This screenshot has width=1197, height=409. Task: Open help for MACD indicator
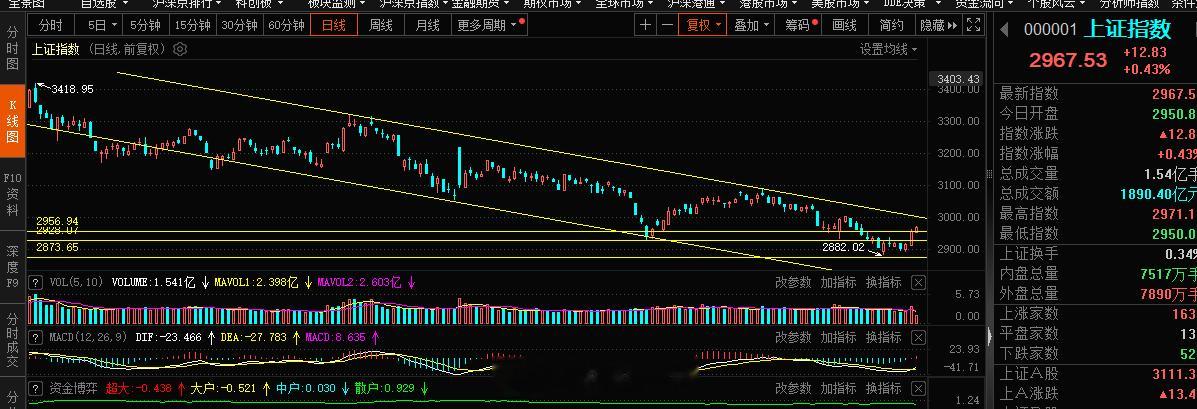point(35,337)
